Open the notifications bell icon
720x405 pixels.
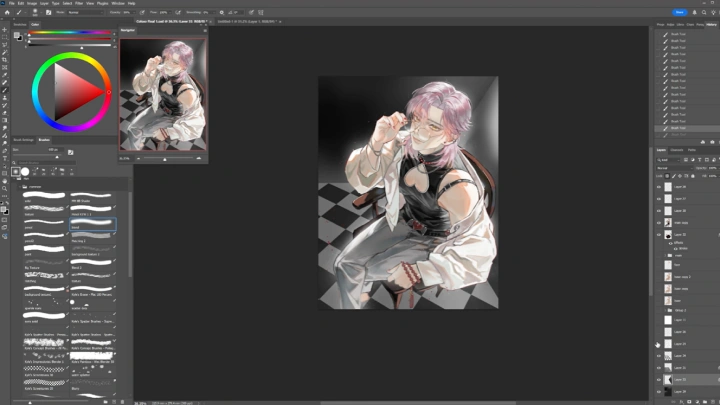coord(695,12)
